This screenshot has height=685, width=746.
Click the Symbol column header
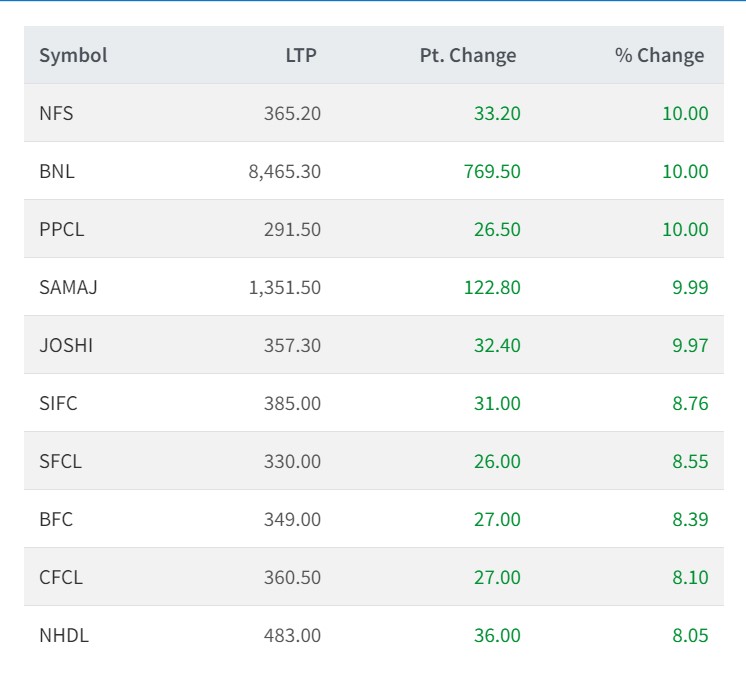[73, 55]
